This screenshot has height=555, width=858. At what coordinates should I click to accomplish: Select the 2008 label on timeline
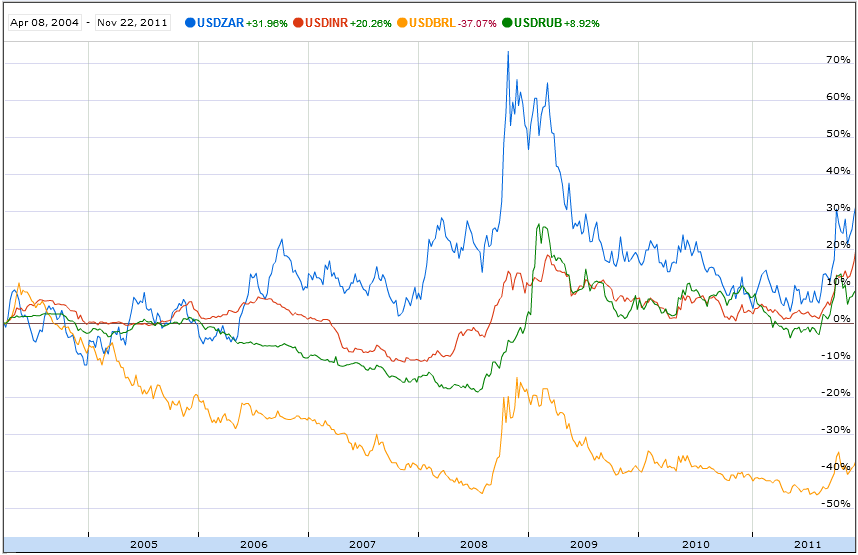[474, 544]
